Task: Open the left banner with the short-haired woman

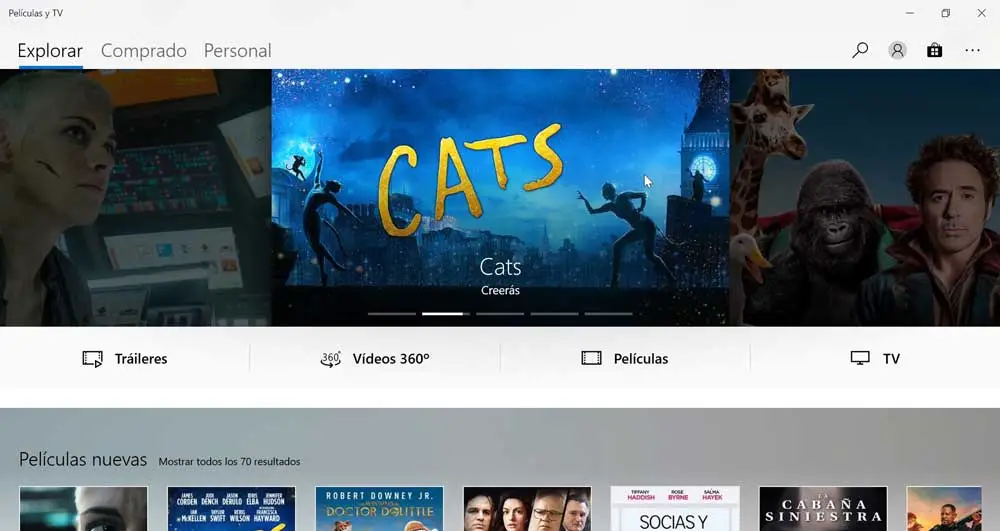Action: (x=135, y=198)
